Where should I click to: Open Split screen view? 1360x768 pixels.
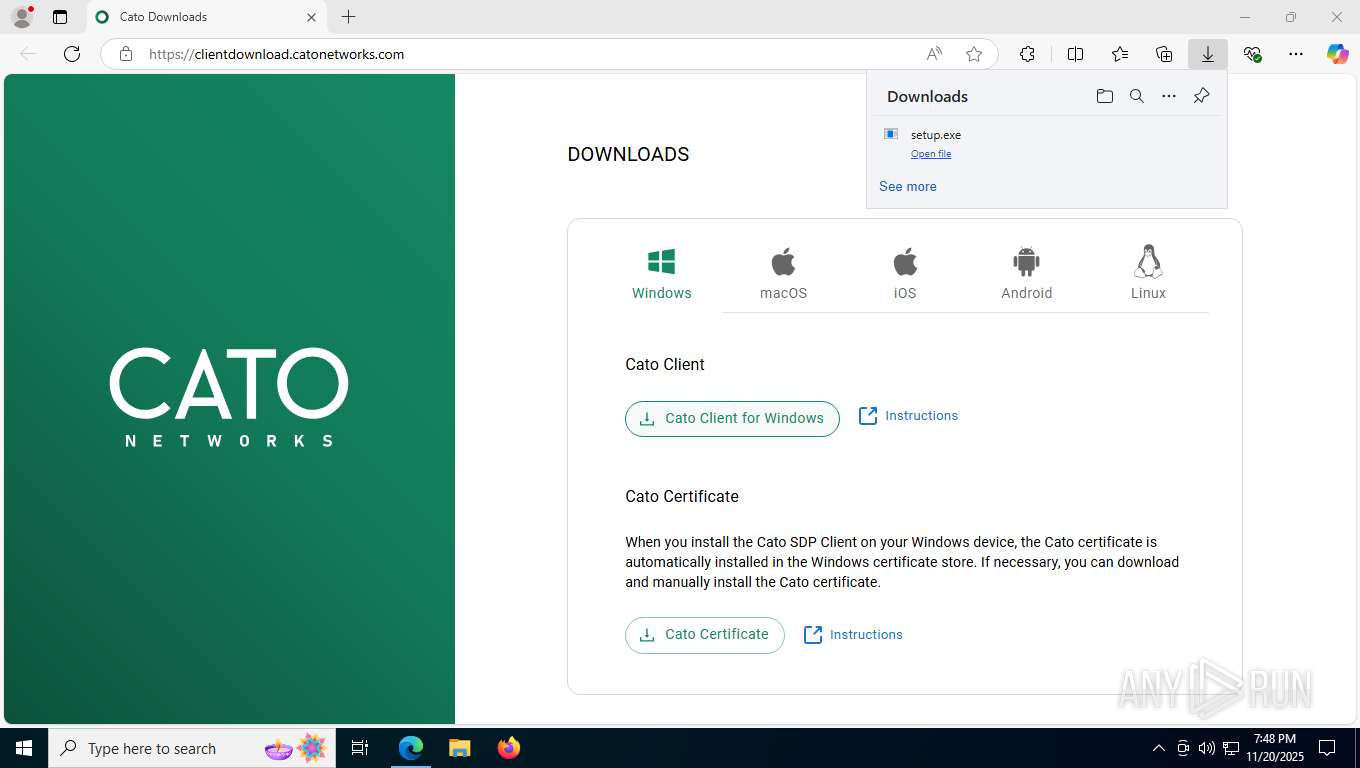click(1076, 54)
